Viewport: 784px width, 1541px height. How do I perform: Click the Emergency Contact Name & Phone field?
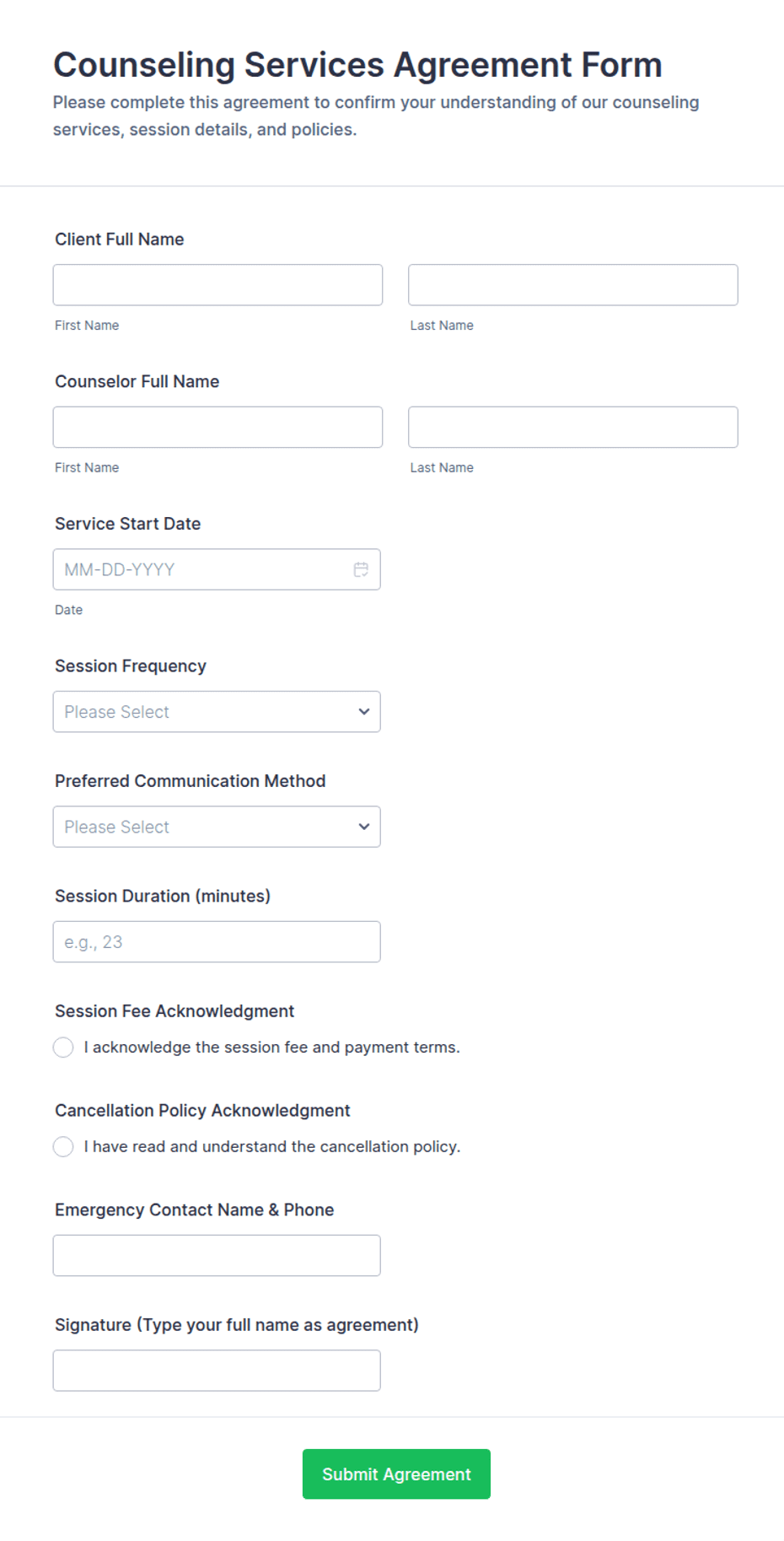pyautogui.click(x=217, y=1256)
